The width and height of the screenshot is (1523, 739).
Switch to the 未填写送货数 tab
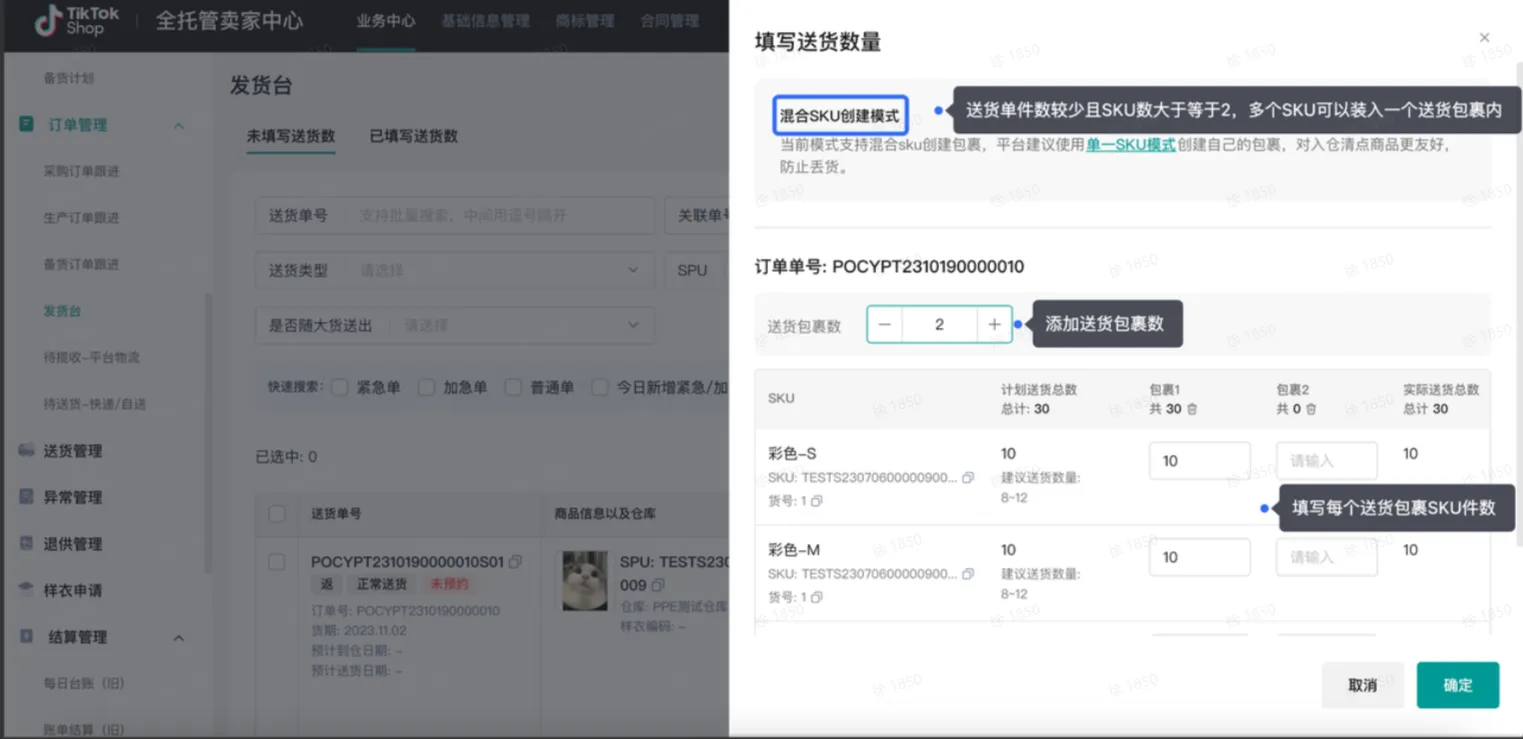tap(291, 136)
